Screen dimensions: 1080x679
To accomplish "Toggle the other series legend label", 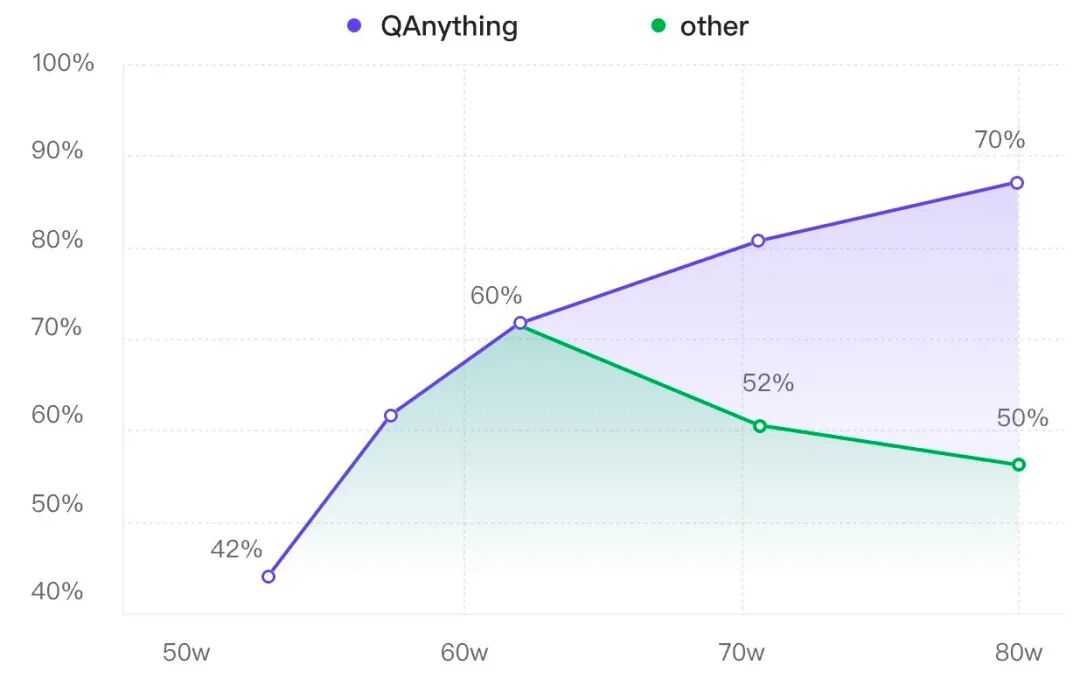I will 714,26.
